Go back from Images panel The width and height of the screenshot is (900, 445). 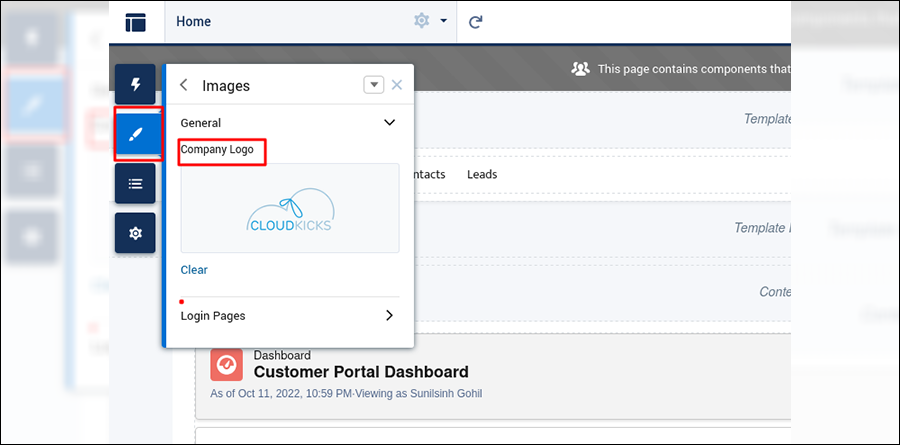[184, 86]
